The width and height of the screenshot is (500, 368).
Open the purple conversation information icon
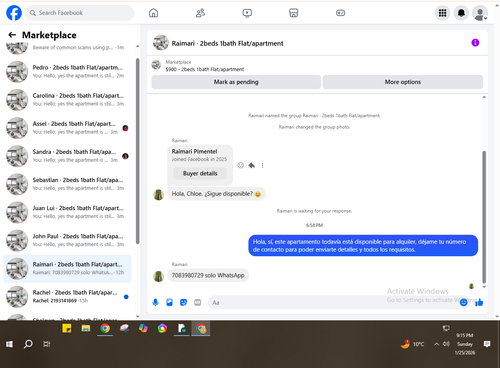(475, 43)
